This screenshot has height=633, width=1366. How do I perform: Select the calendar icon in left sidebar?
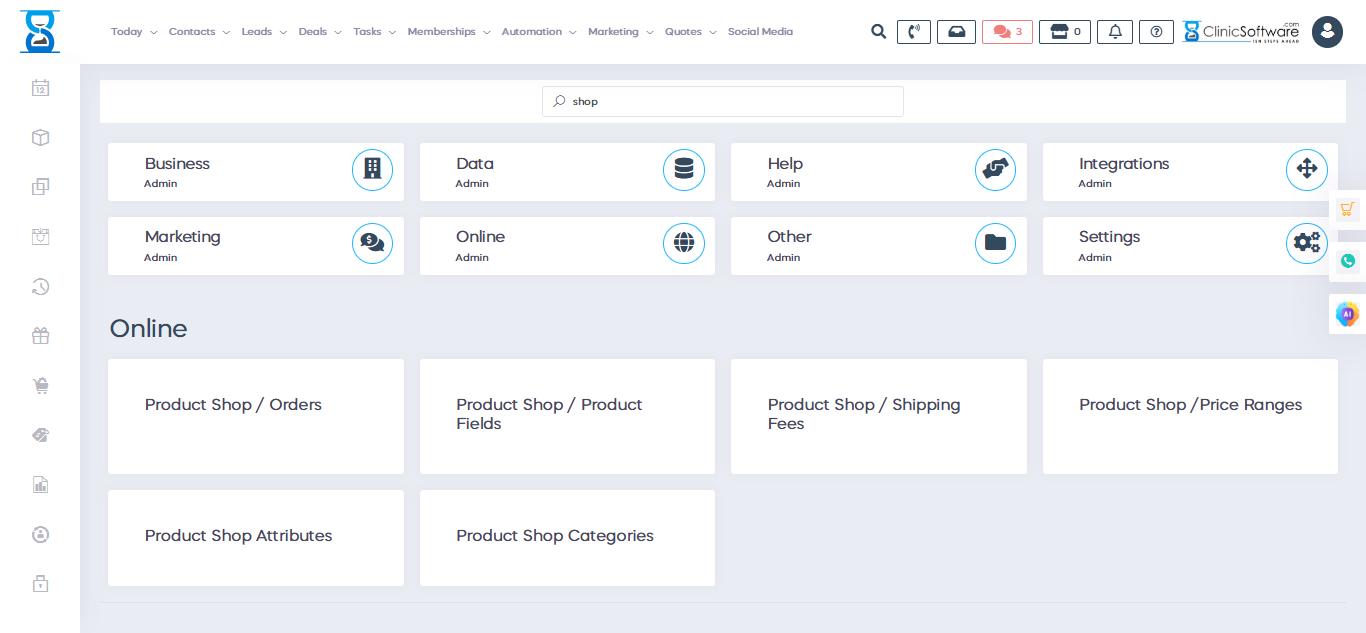coord(40,88)
